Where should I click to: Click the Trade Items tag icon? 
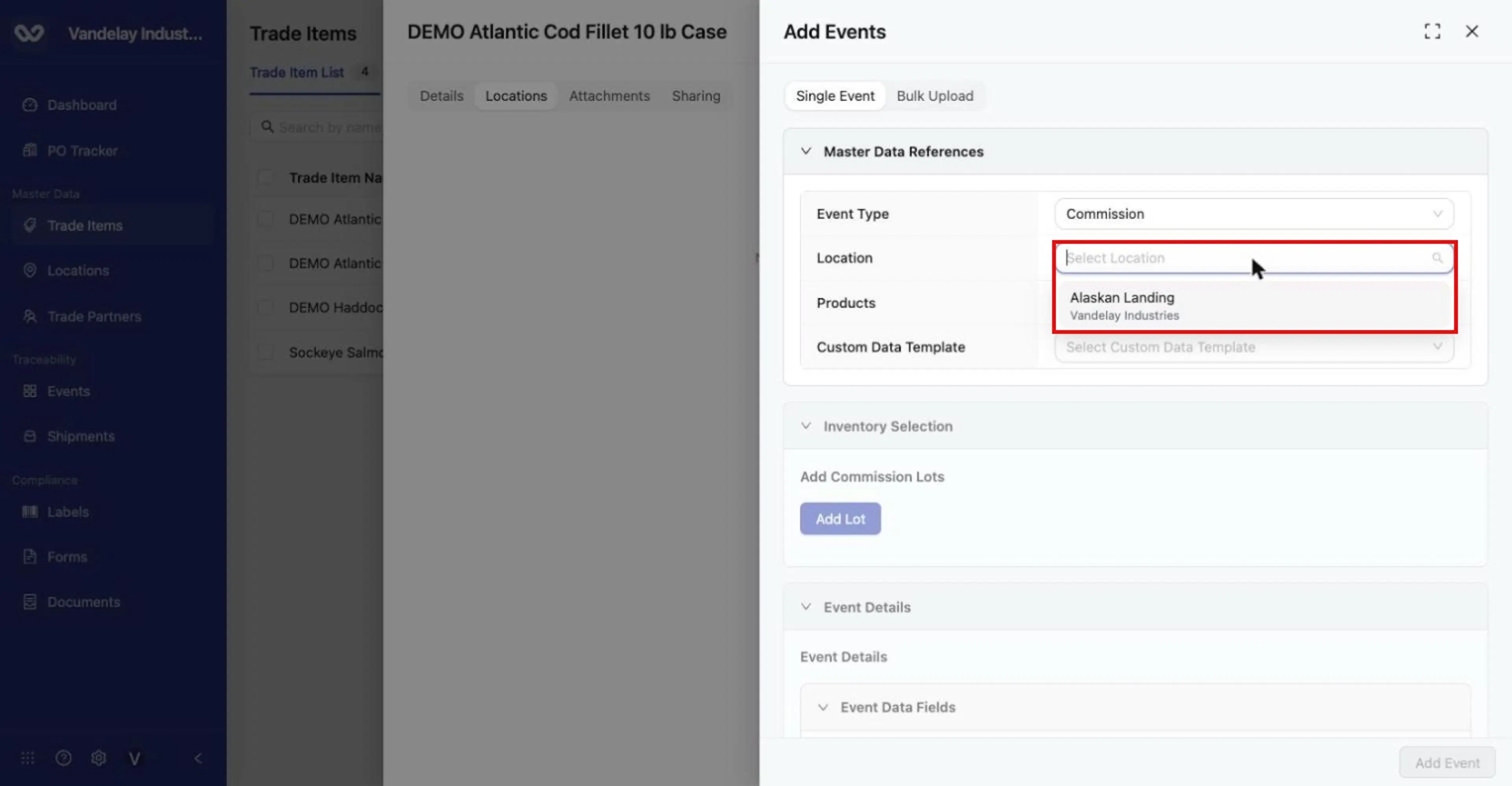30,225
